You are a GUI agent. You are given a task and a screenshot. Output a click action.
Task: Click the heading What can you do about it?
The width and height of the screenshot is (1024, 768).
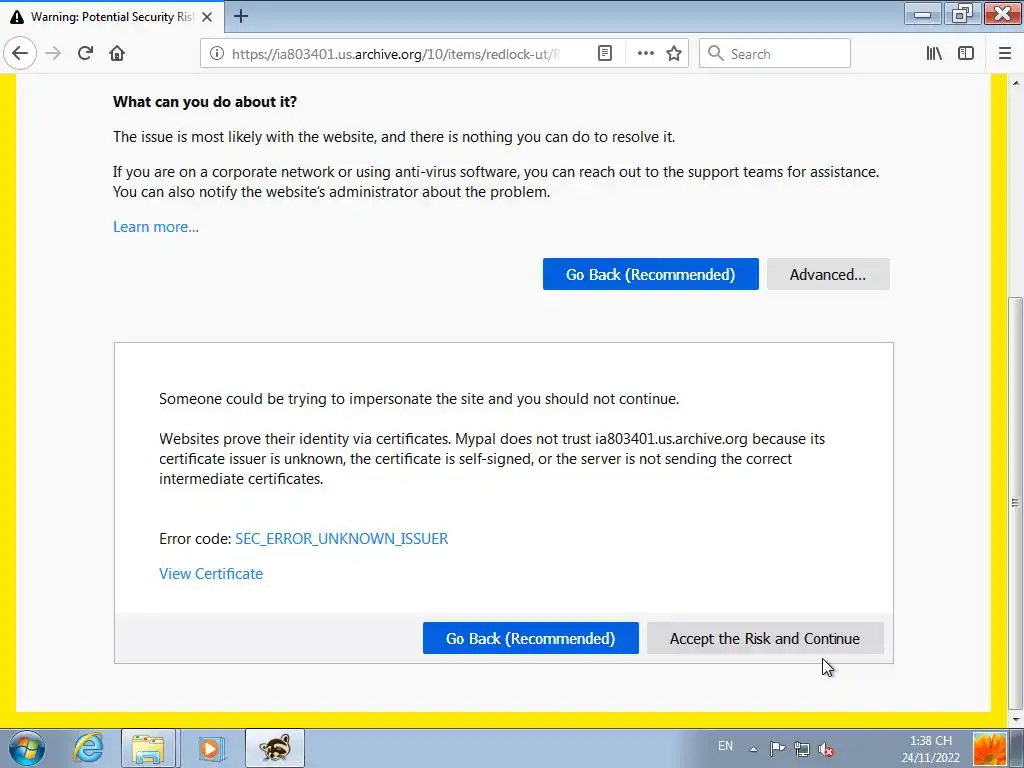(205, 102)
